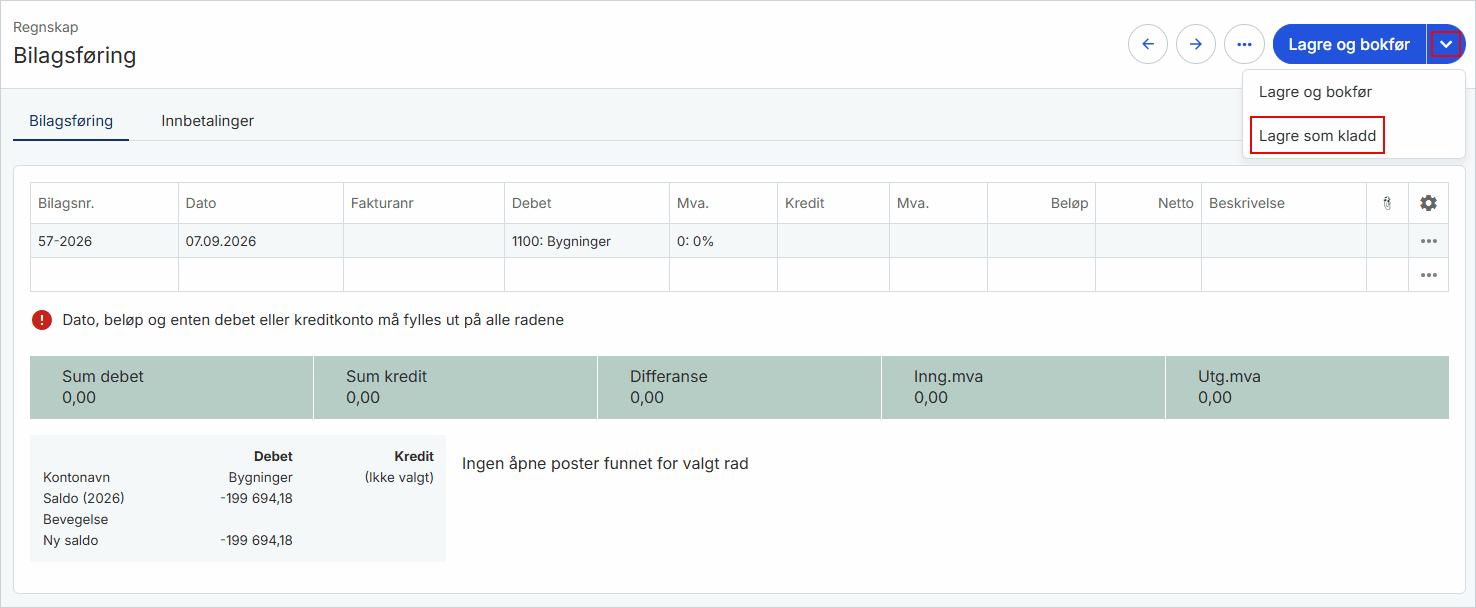Click the red error warning icon
1476x608 pixels.
click(41, 320)
